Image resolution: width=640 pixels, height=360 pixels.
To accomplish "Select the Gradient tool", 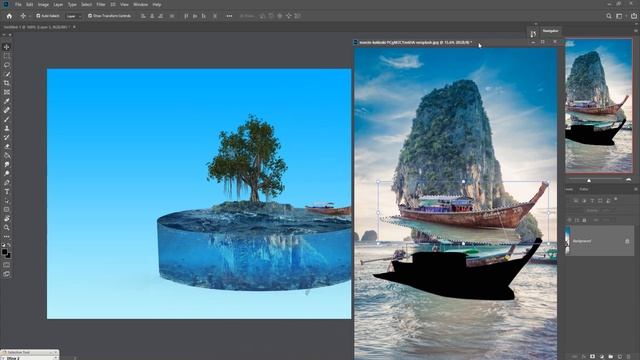I will click(x=7, y=155).
